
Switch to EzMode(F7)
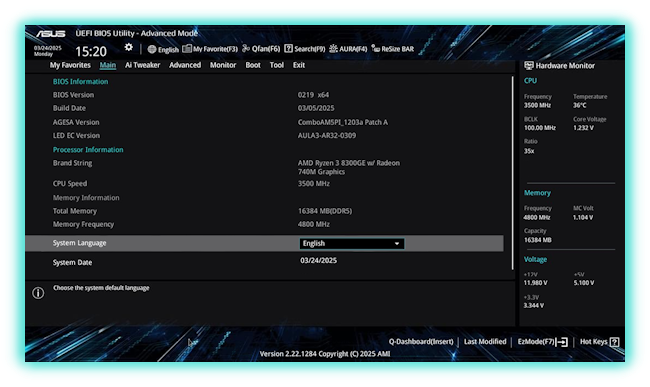point(542,342)
